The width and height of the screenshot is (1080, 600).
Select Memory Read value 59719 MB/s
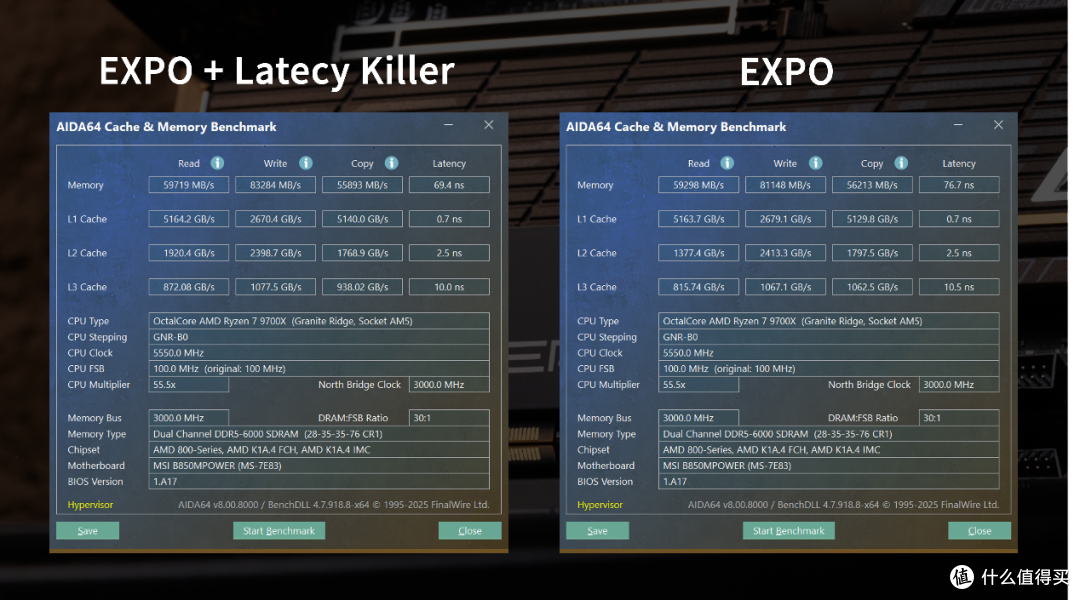tap(189, 185)
